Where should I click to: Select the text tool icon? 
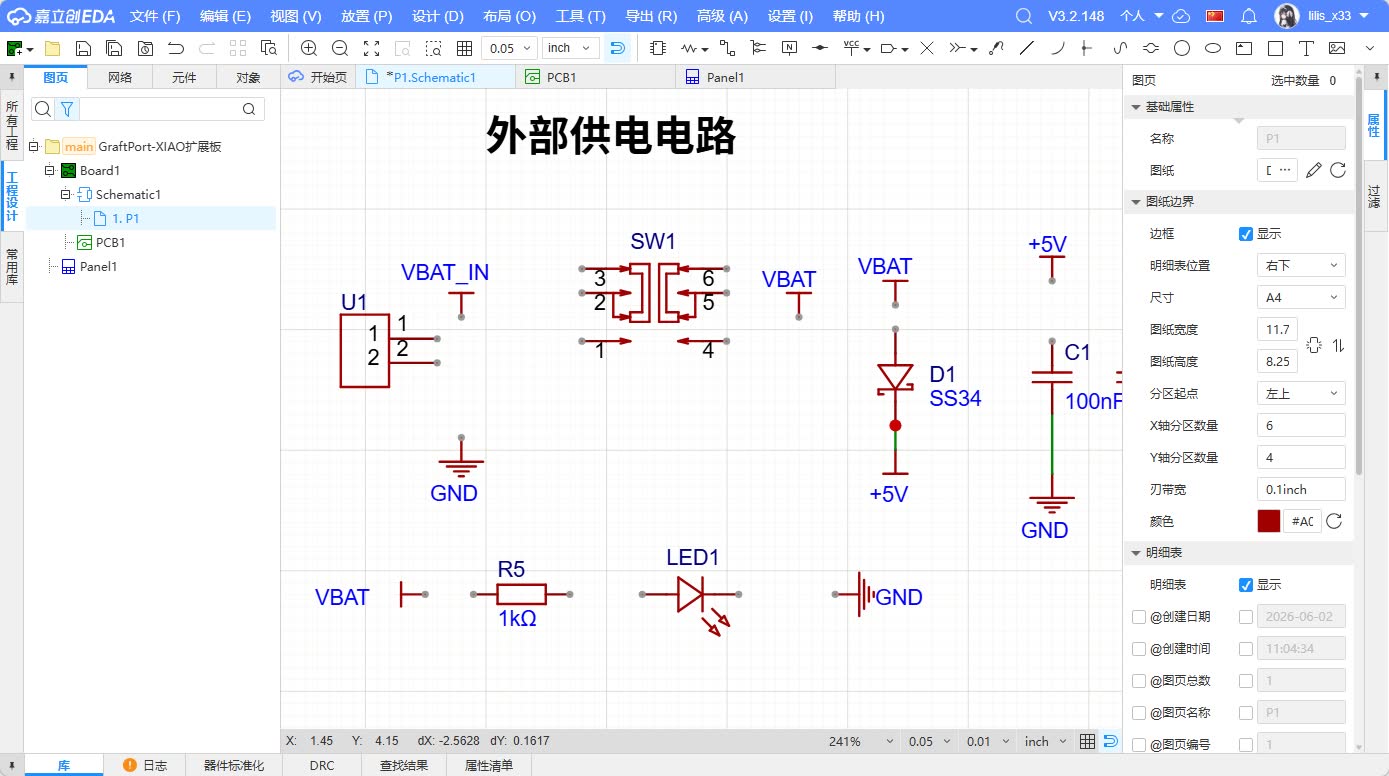1305,48
